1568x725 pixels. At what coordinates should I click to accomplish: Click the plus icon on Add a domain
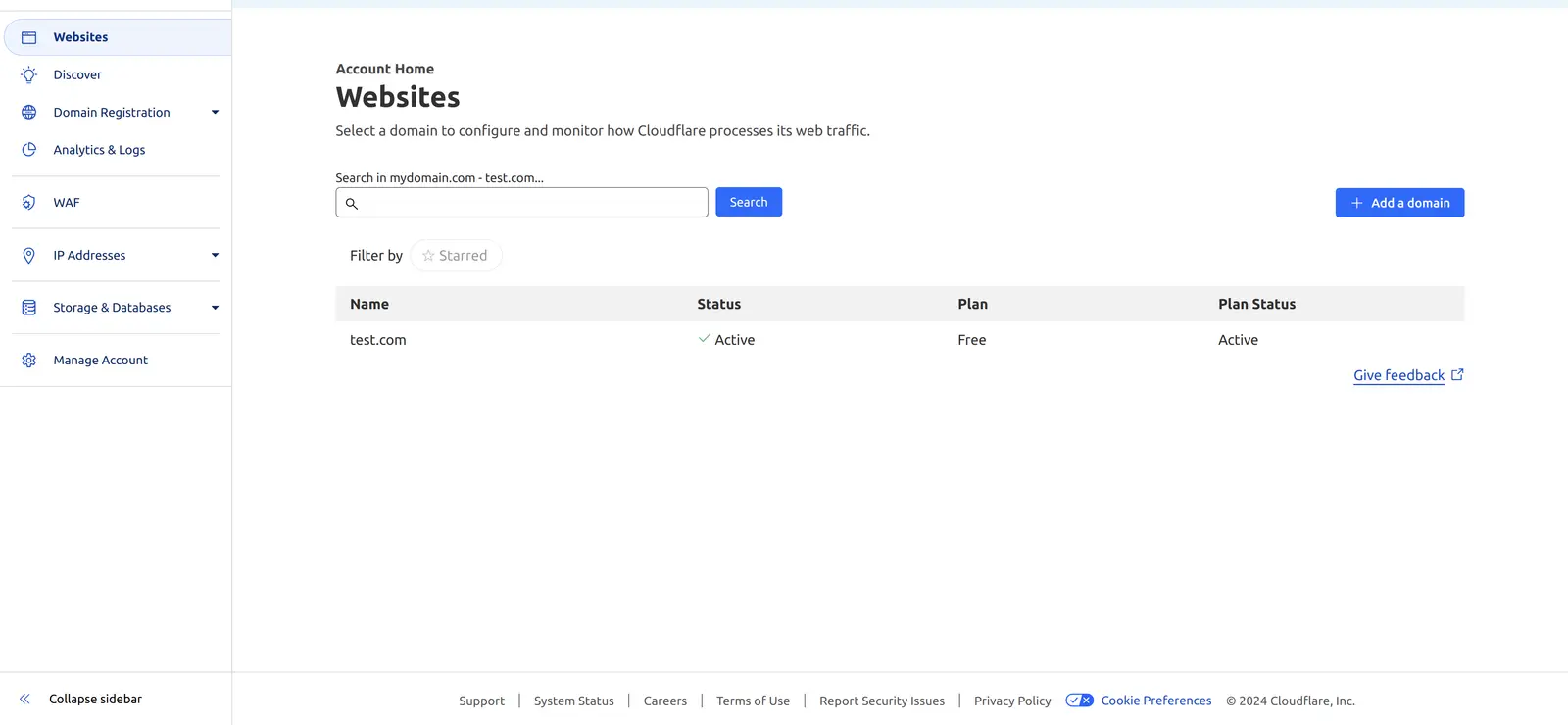point(1357,203)
